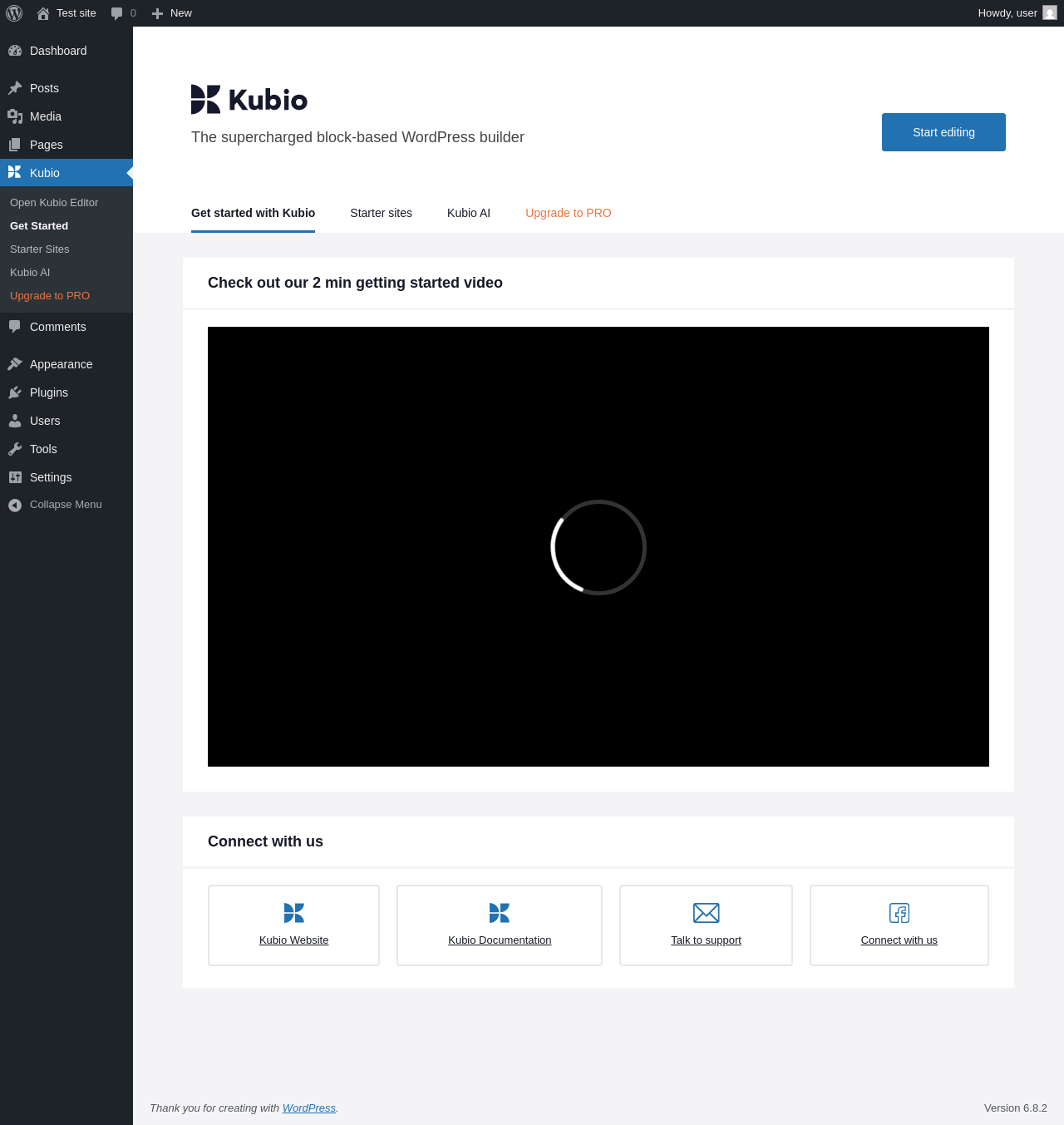This screenshot has height=1125, width=1064.
Task: Select Upgrade to PRO in the sidebar submenu
Action: pyautogui.click(x=50, y=296)
